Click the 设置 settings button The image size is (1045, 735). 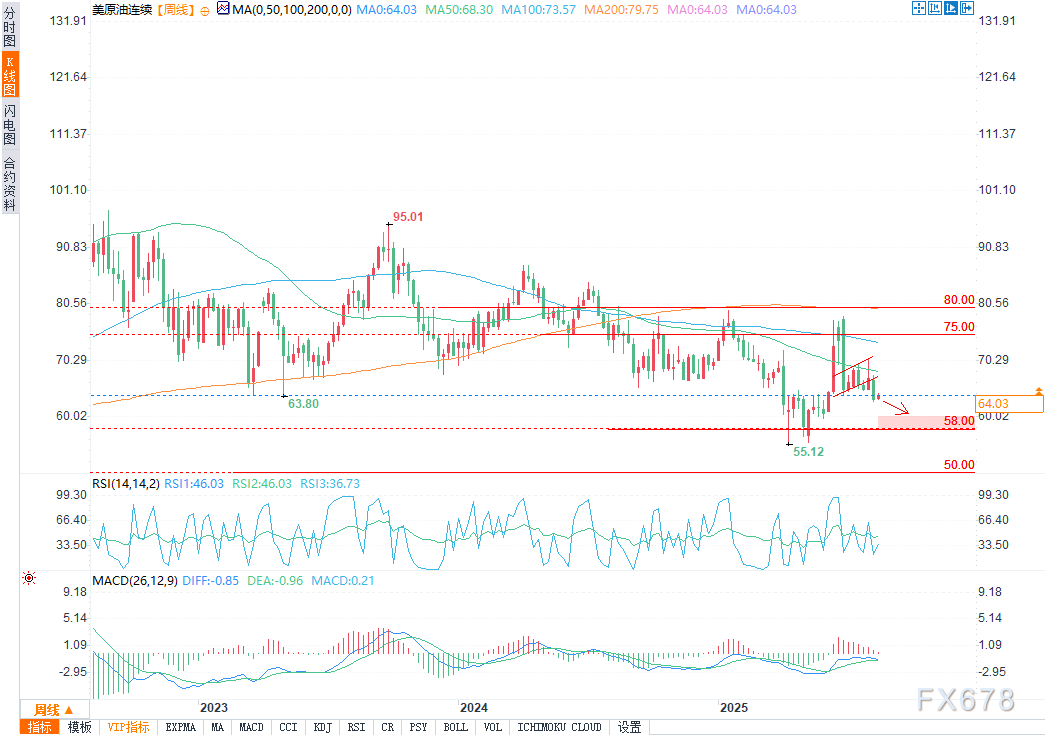629,727
